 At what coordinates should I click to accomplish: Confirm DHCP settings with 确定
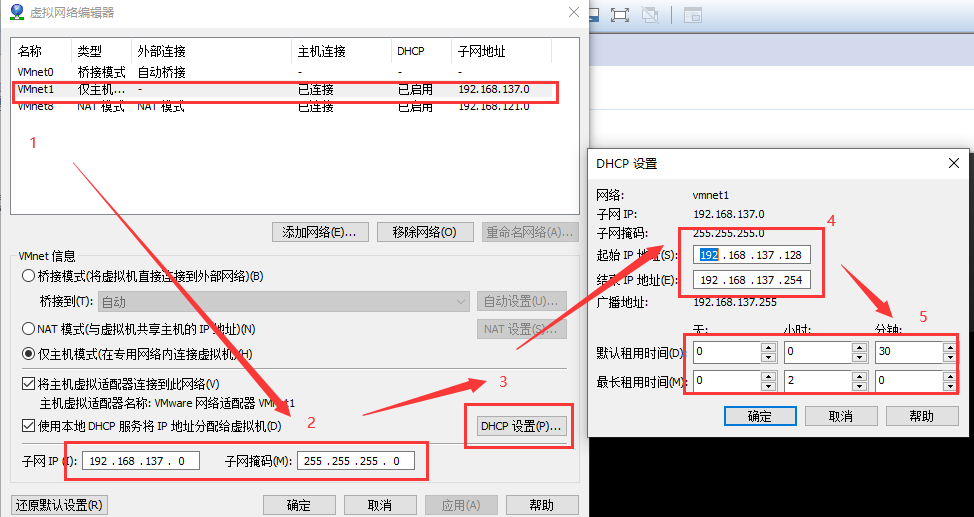(x=760, y=416)
